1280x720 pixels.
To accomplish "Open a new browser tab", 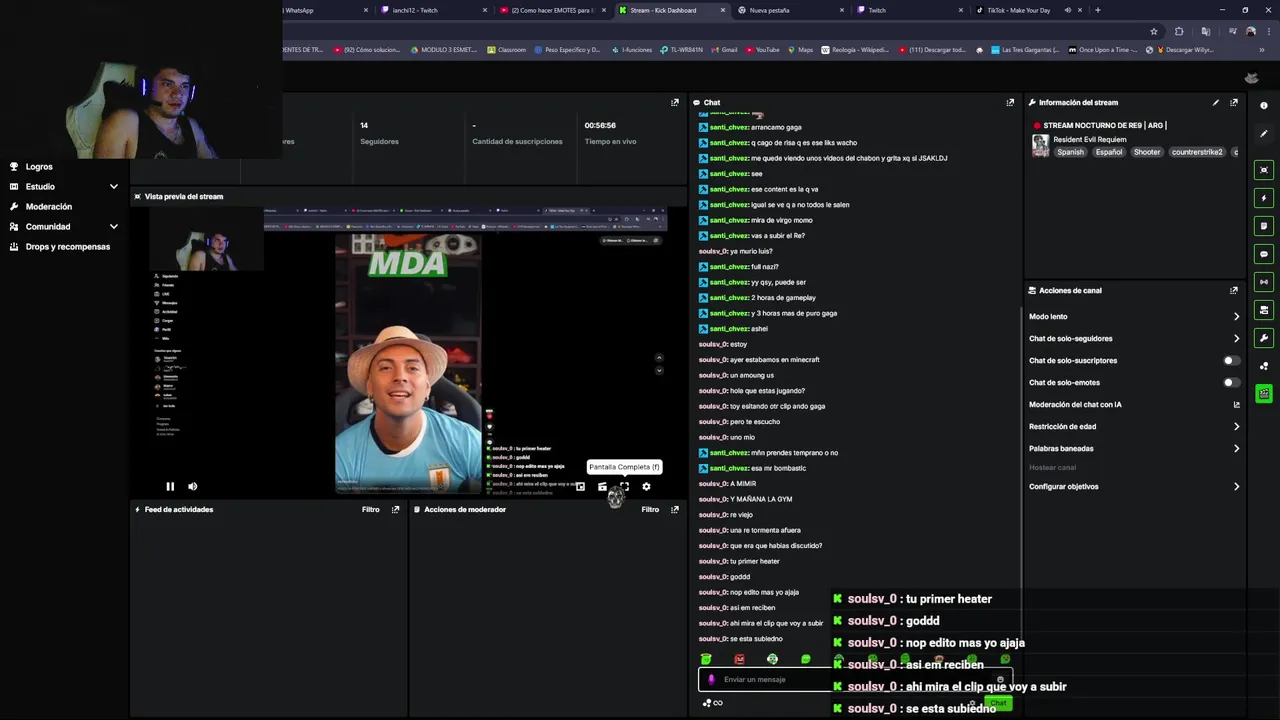I will coord(1098,10).
